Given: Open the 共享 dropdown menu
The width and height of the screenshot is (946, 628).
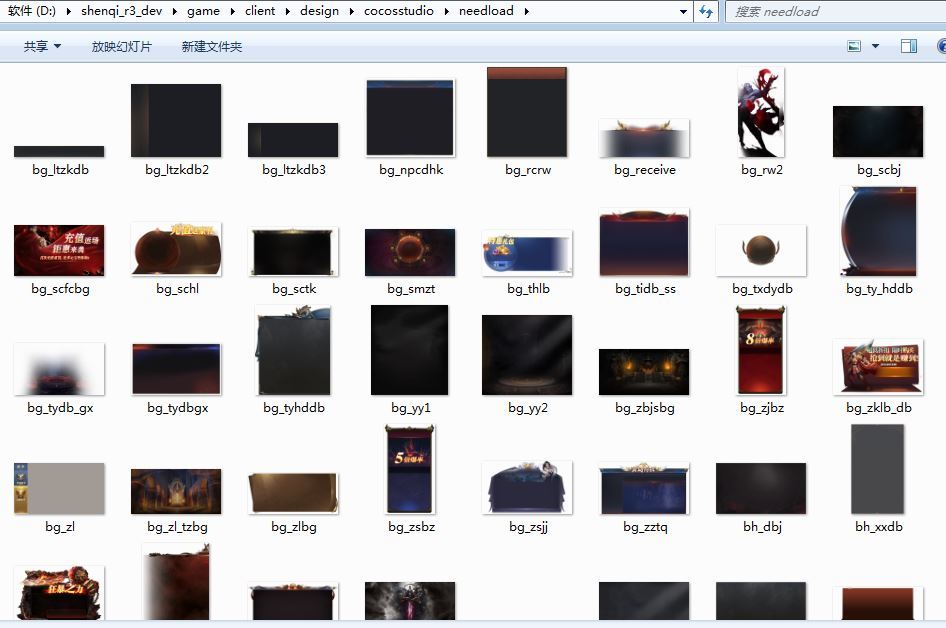Looking at the screenshot, I should pos(42,46).
